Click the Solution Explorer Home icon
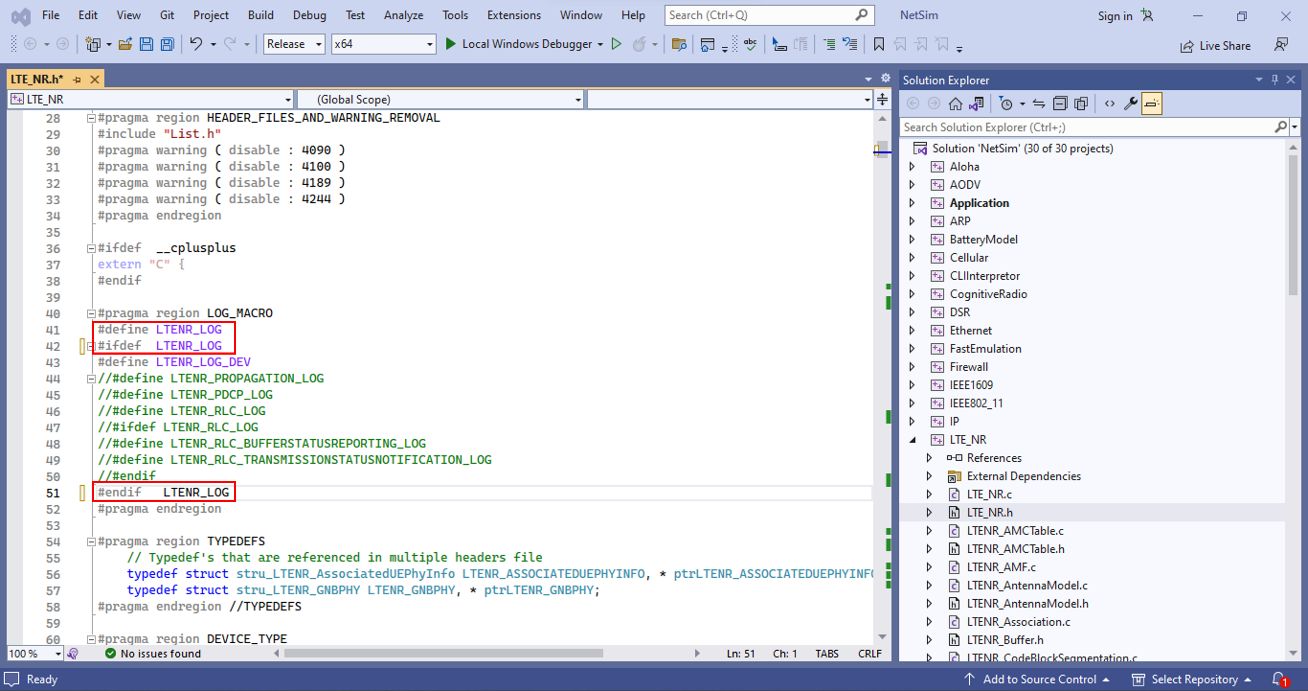 [955, 104]
